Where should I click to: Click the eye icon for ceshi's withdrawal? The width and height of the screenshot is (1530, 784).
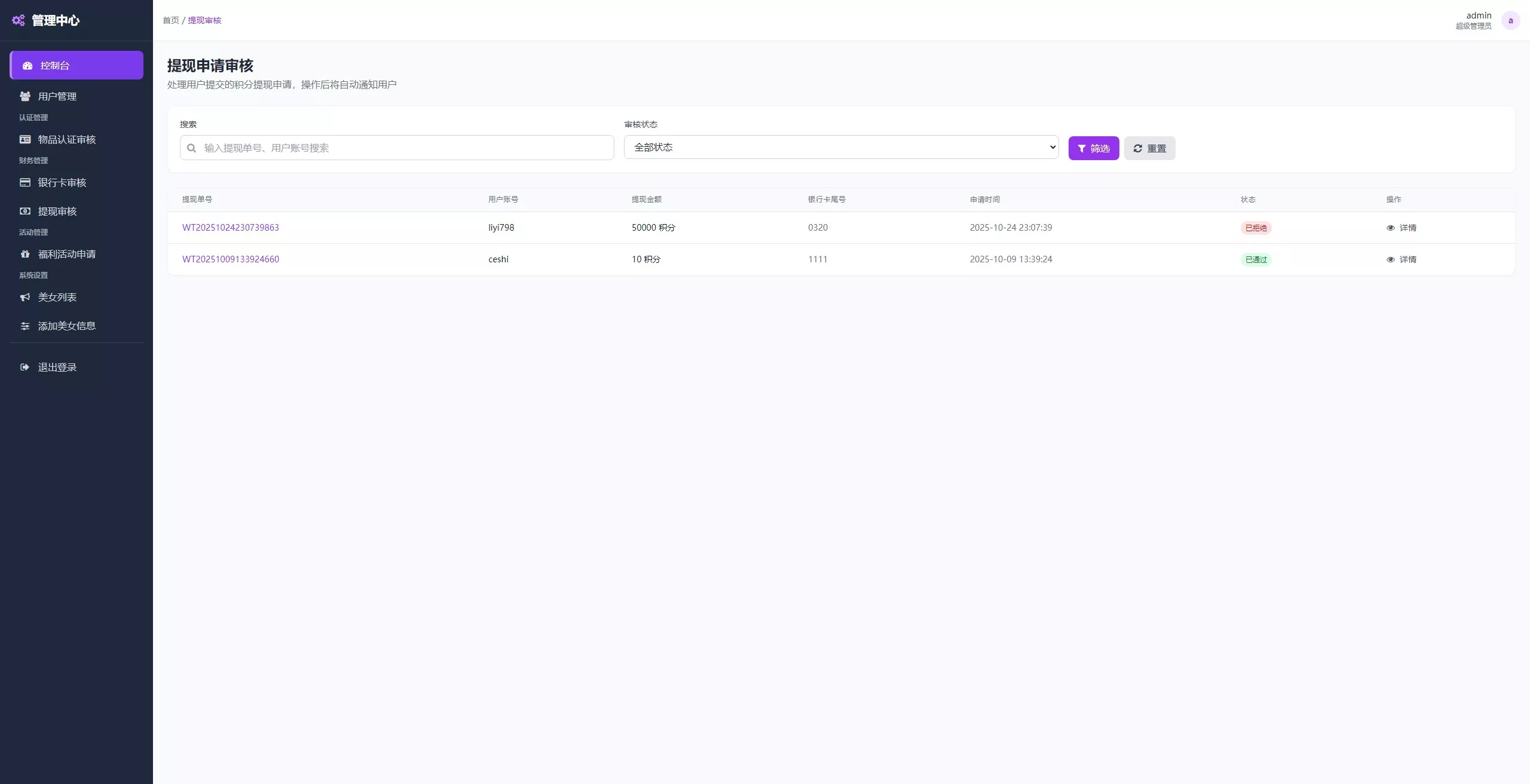pos(1390,259)
